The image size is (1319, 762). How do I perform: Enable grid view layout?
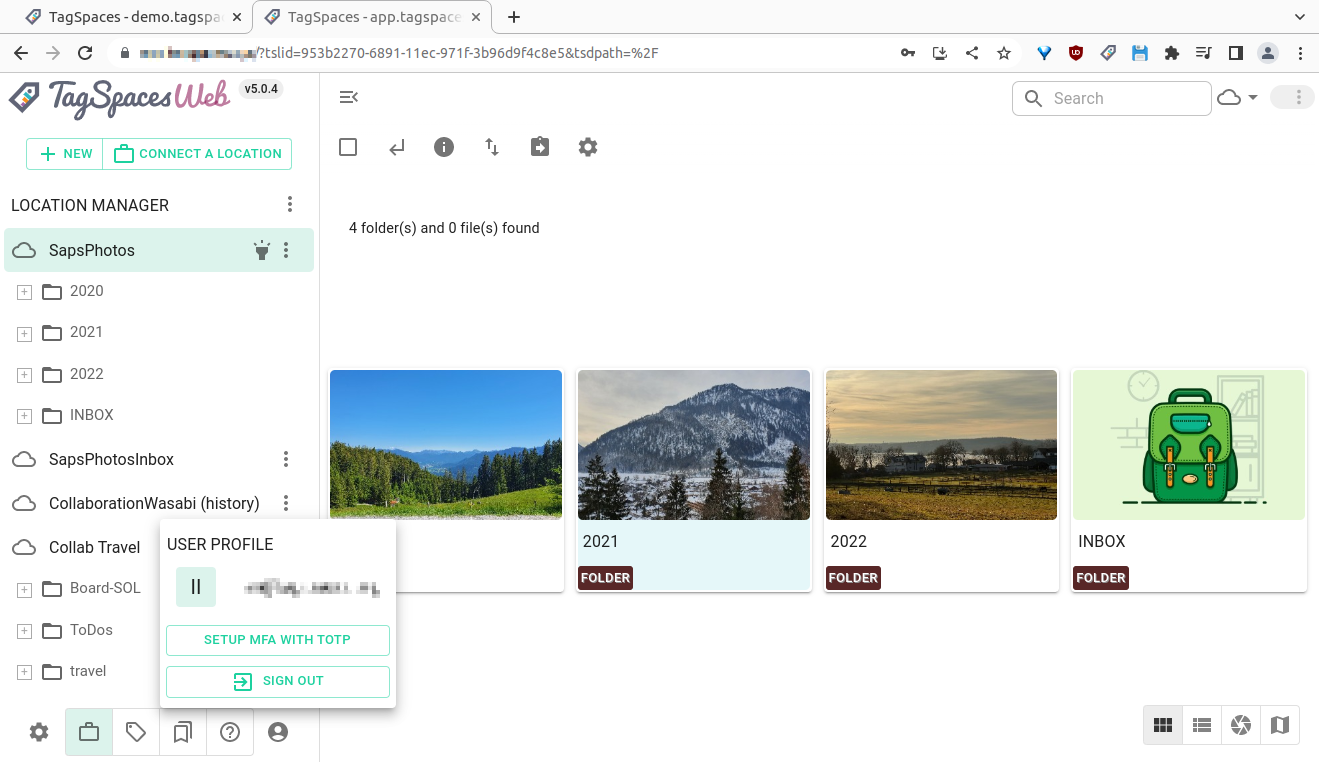(1162, 725)
